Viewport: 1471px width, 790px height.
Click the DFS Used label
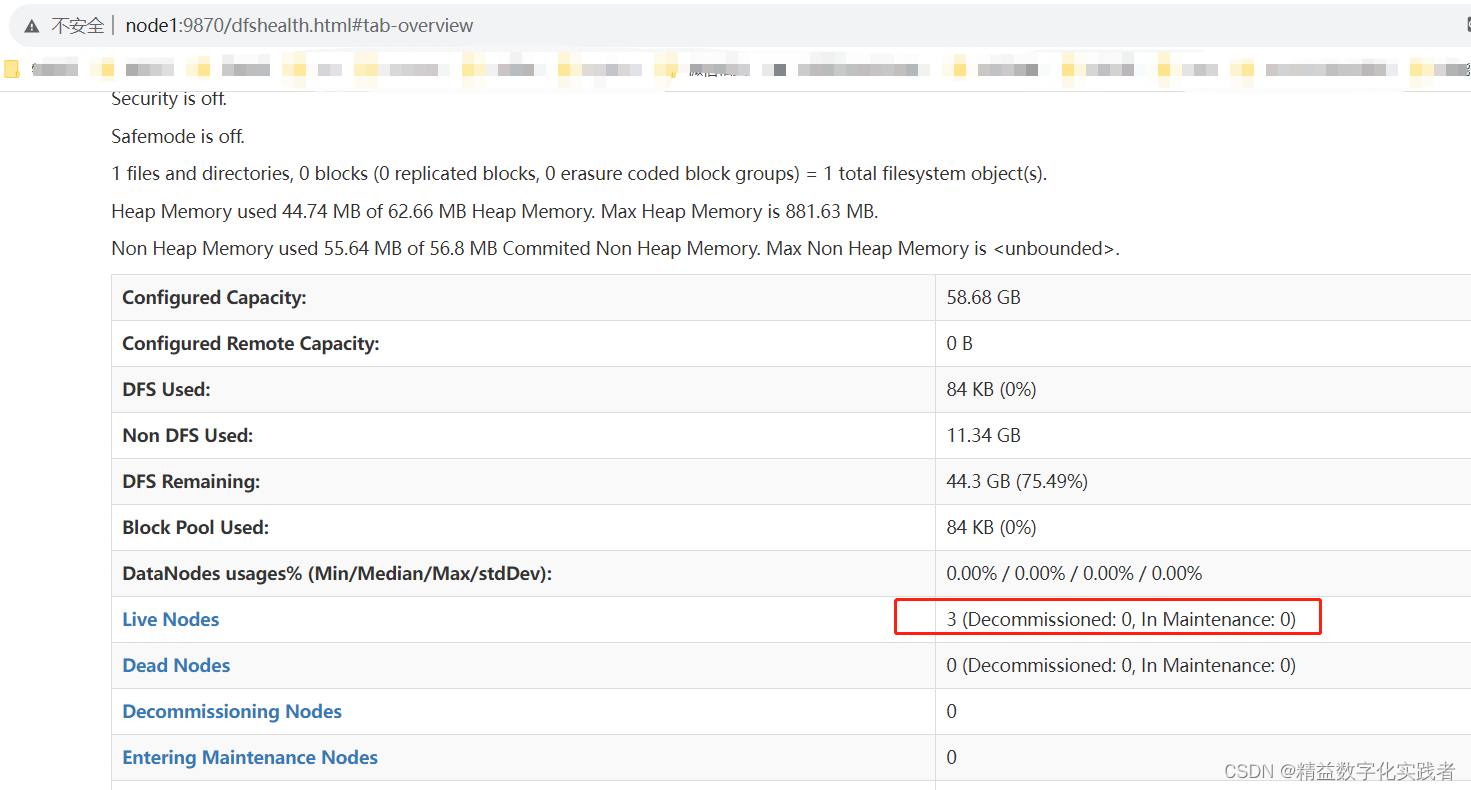click(166, 389)
